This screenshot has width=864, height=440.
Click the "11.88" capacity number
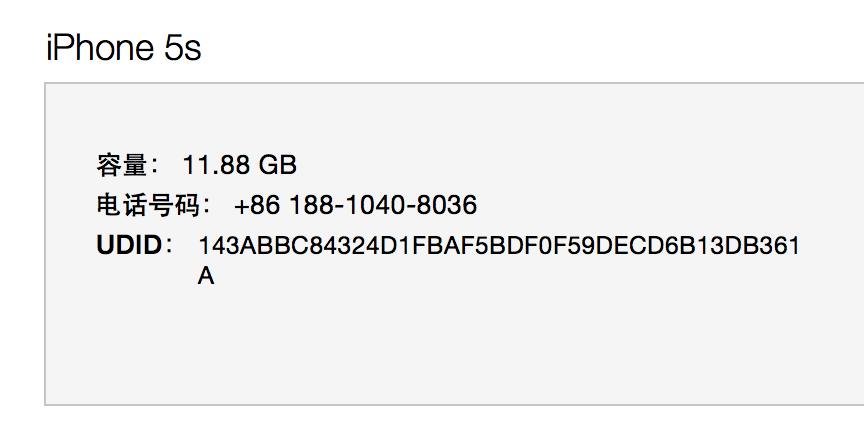pyautogui.click(x=217, y=165)
